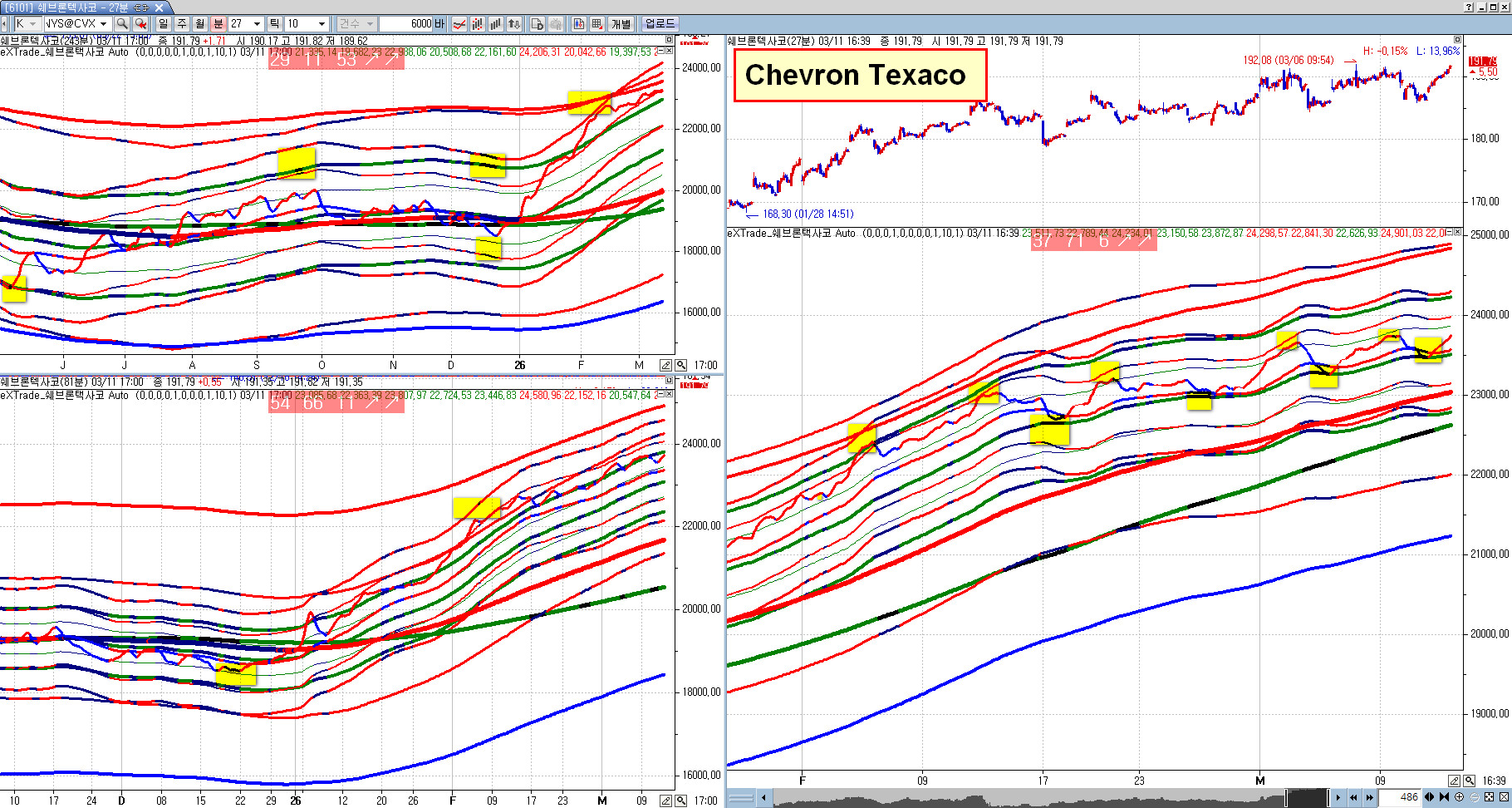
Task: Click the compress-horizontally bowtie icon
Action: [1444, 797]
